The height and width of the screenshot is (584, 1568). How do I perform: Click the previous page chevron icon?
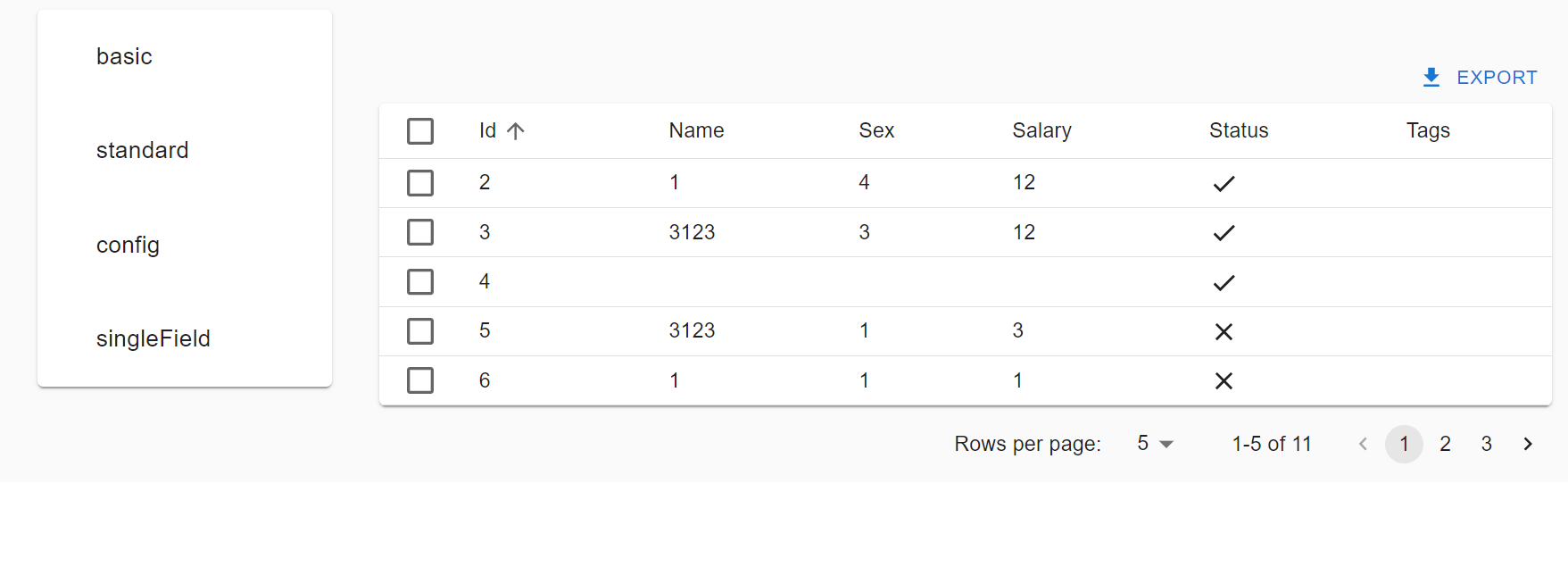coord(1363,443)
